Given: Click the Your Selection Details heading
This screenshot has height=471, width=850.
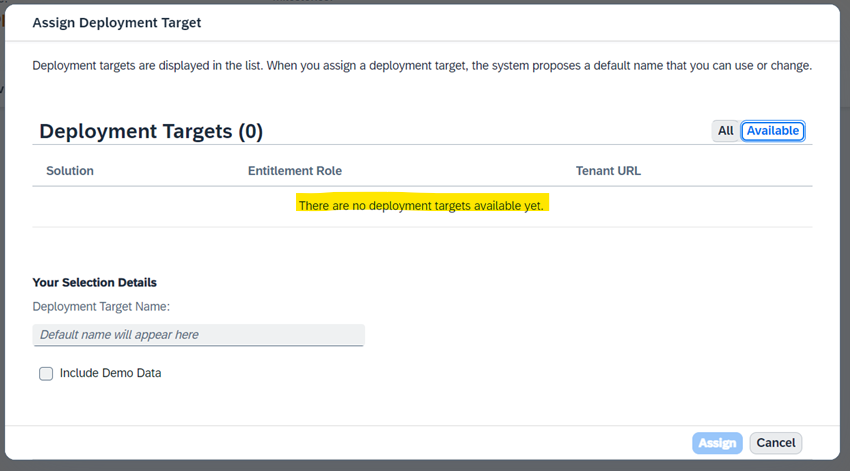Looking at the screenshot, I should pyautogui.click(x=94, y=282).
